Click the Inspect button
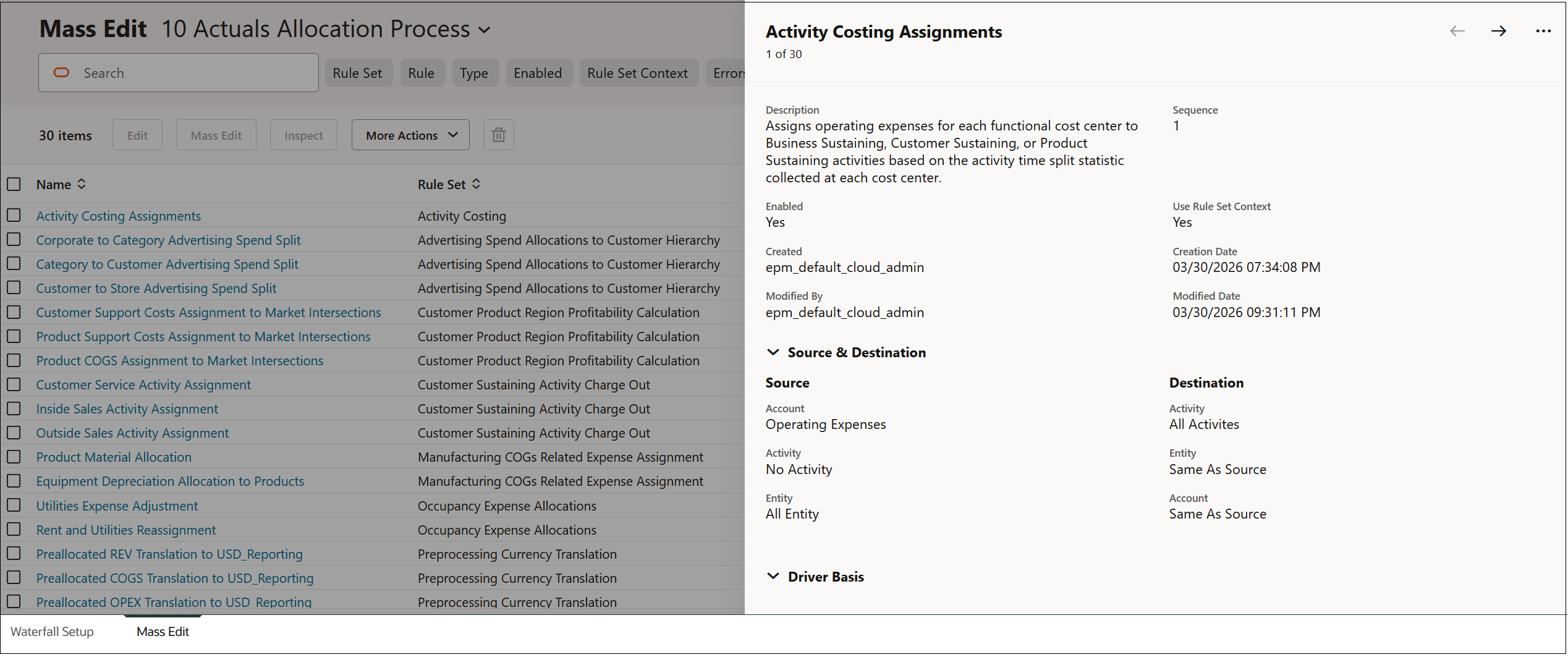Screen dimensions: 1568x657 point(303,135)
